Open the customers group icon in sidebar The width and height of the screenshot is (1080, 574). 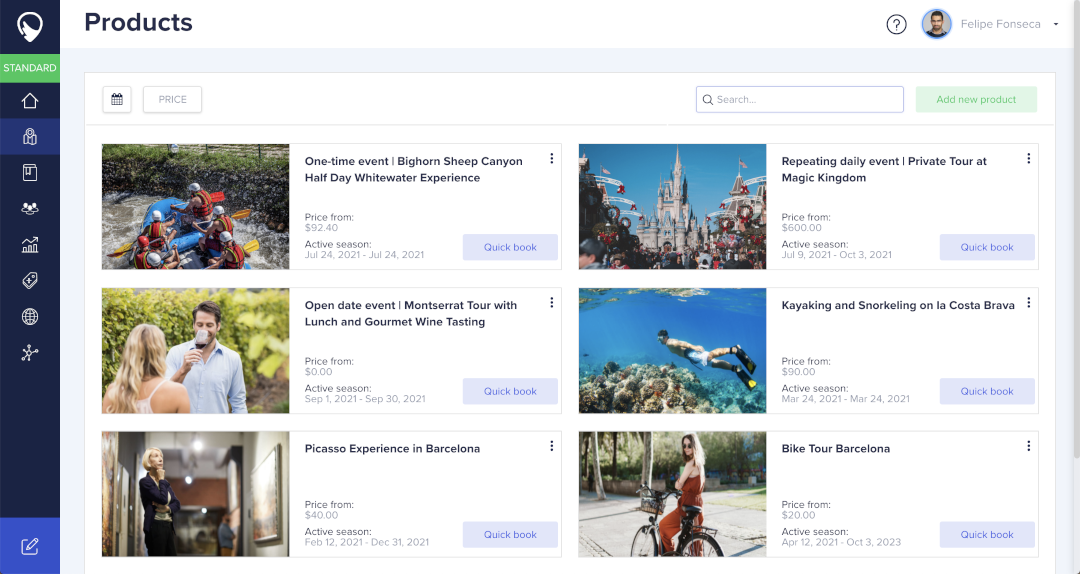[29, 208]
